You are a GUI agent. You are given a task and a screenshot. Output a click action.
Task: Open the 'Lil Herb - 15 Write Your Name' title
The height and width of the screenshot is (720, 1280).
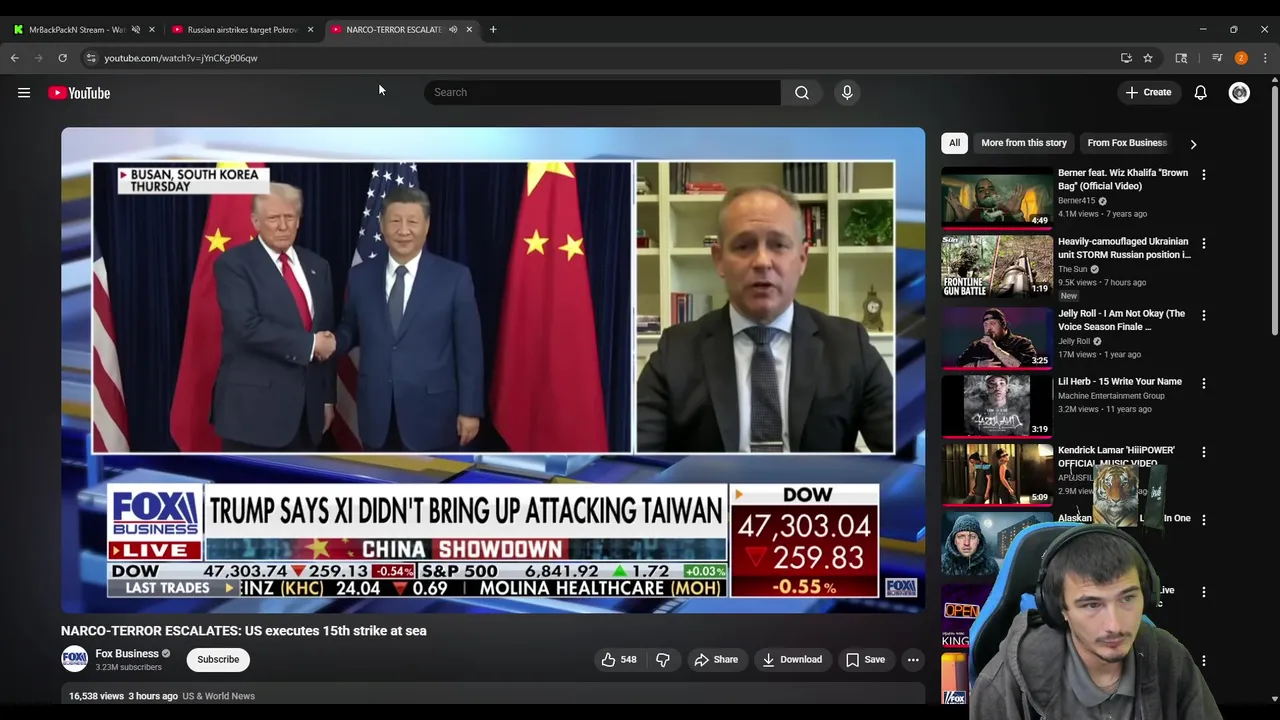(1120, 382)
